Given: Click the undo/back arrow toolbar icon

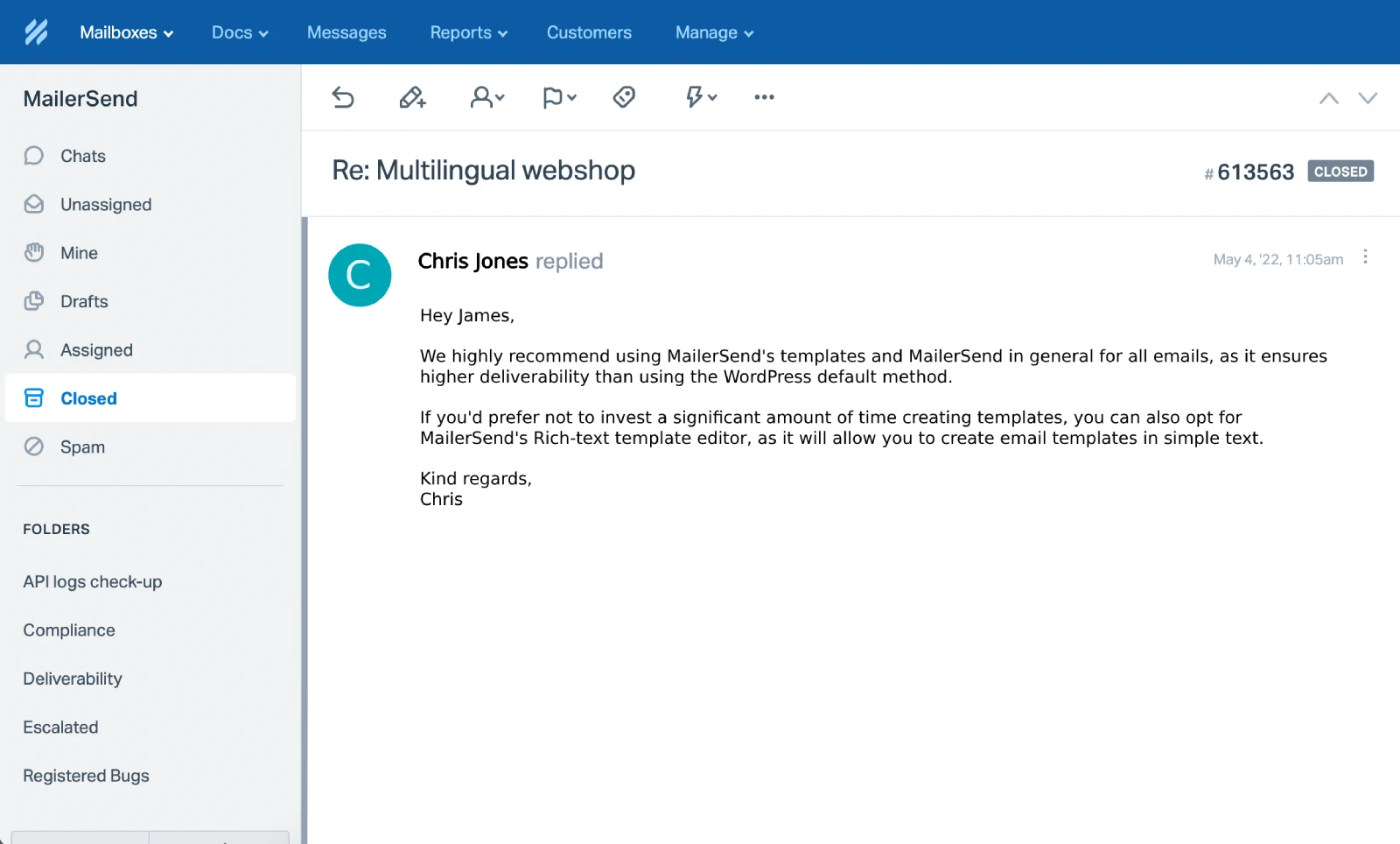Looking at the screenshot, I should 343,97.
